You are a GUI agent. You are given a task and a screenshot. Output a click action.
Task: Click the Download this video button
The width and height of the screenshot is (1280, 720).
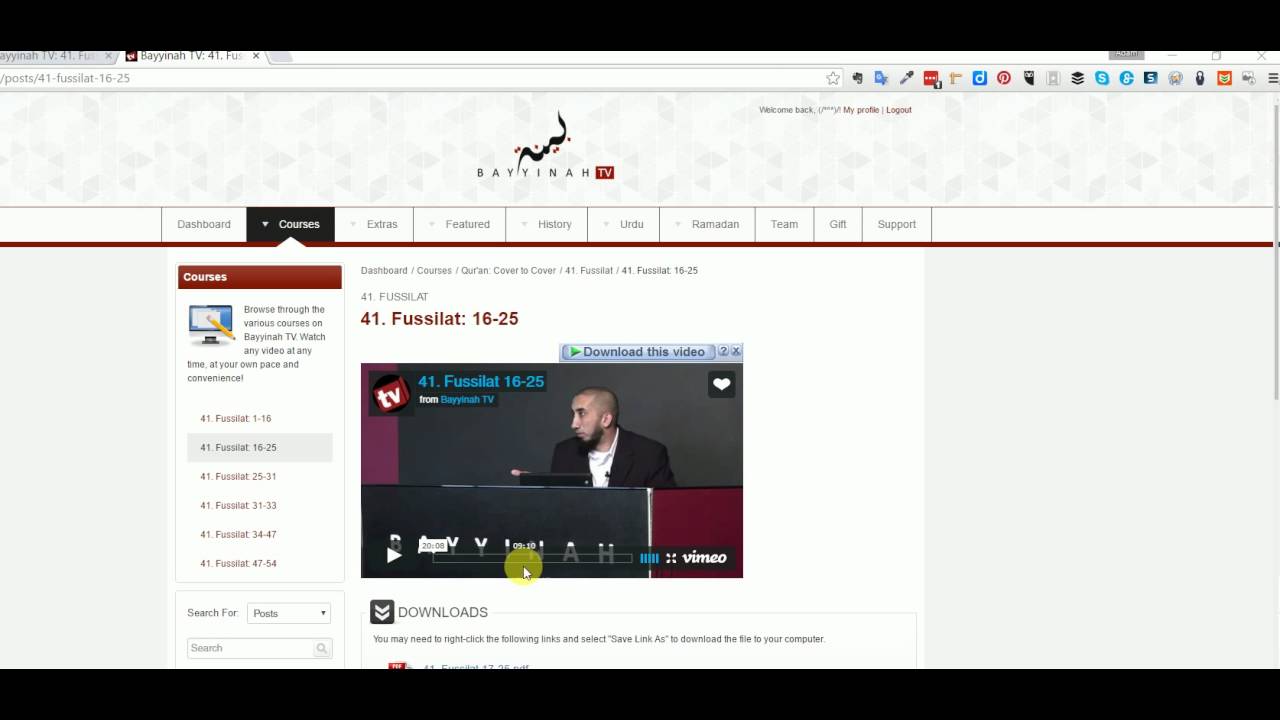click(638, 352)
